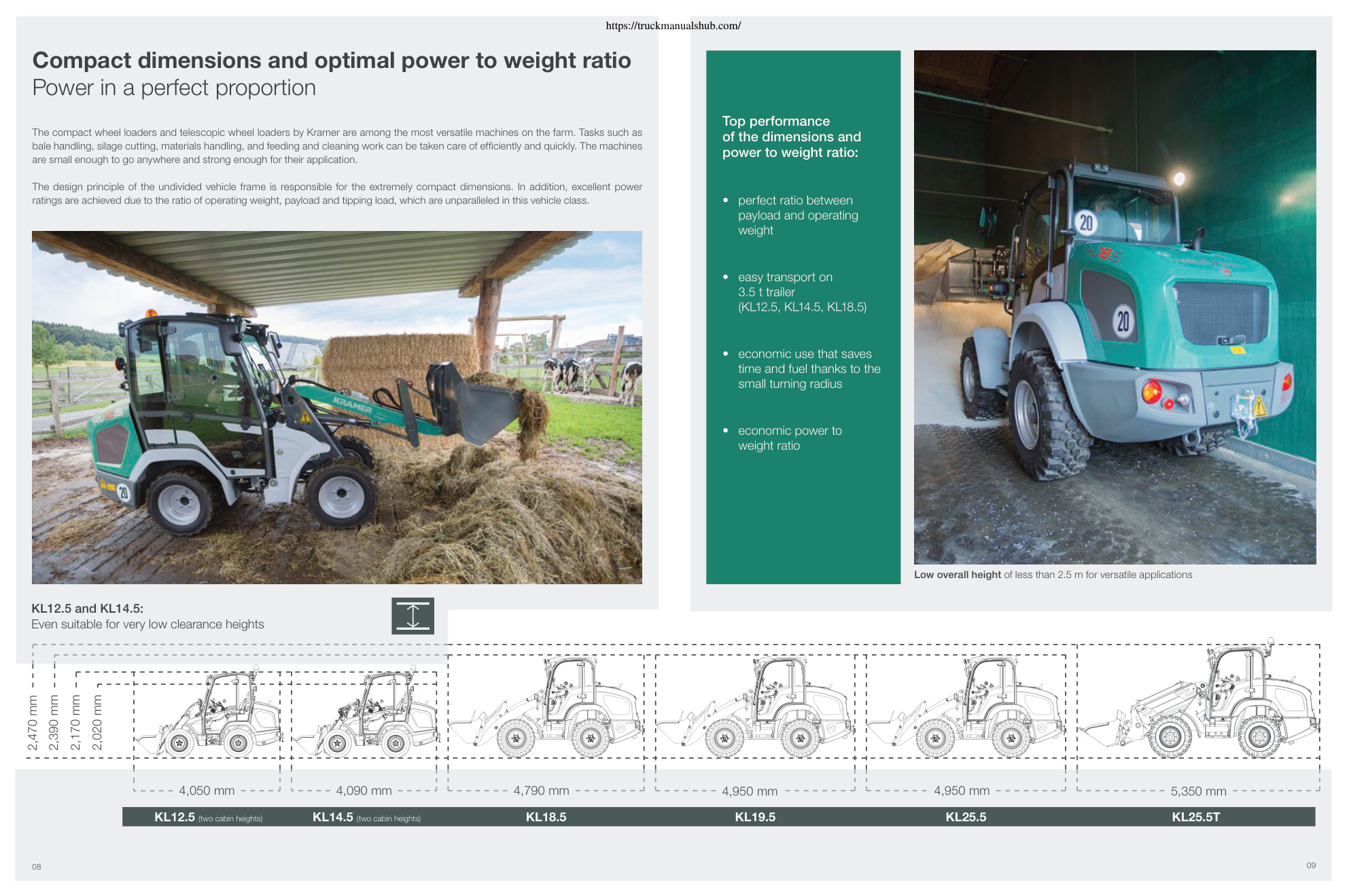Viewport: 1349px width, 896px height.
Task: Click the heading 'Compact dimensions and optimal power to weight ratio'
Action: [x=332, y=60]
